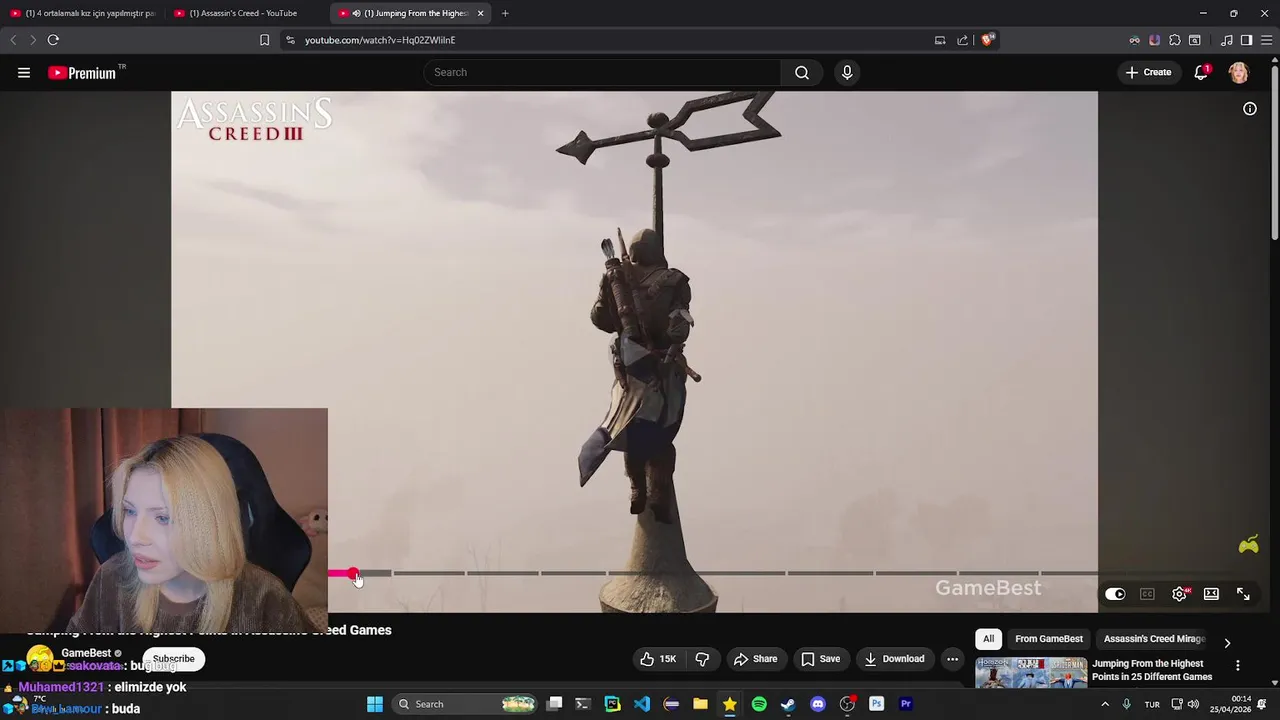The image size is (1280, 720).
Task: Open Discord from the taskbar
Action: coord(818,704)
